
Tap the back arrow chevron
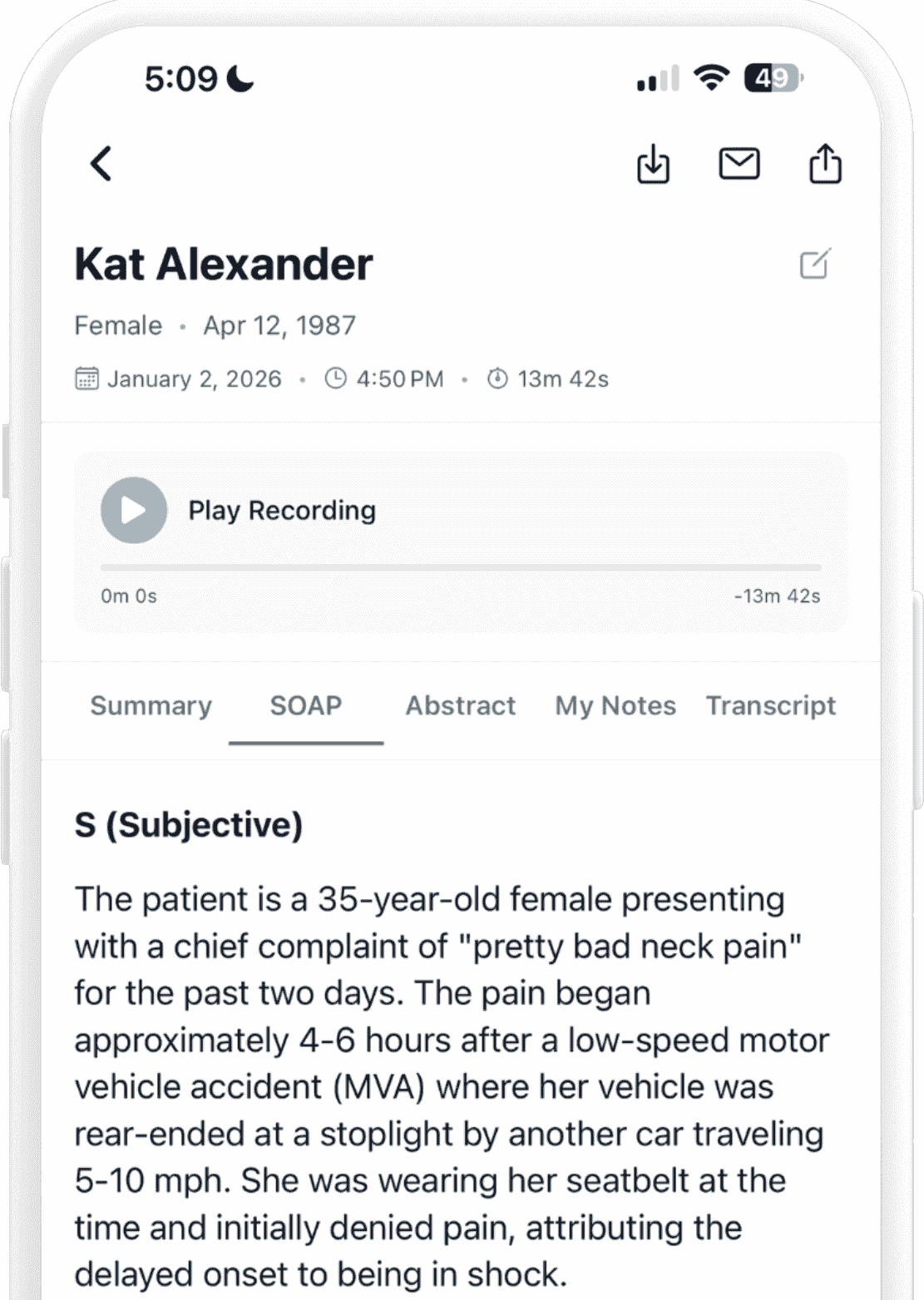pos(101,164)
